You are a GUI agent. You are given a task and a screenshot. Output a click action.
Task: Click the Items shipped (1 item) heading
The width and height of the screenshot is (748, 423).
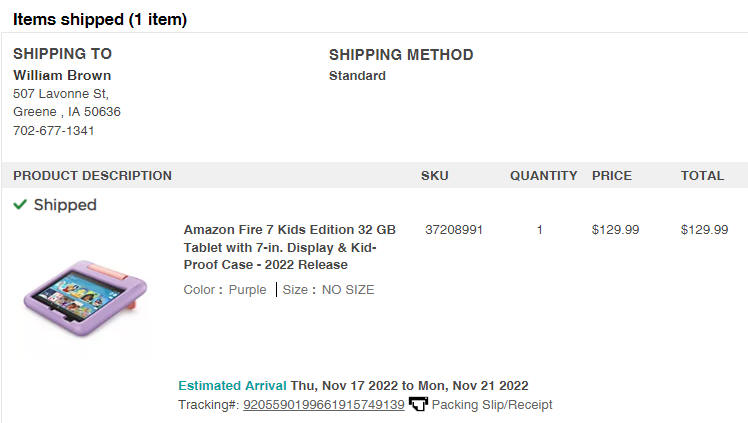(x=100, y=19)
